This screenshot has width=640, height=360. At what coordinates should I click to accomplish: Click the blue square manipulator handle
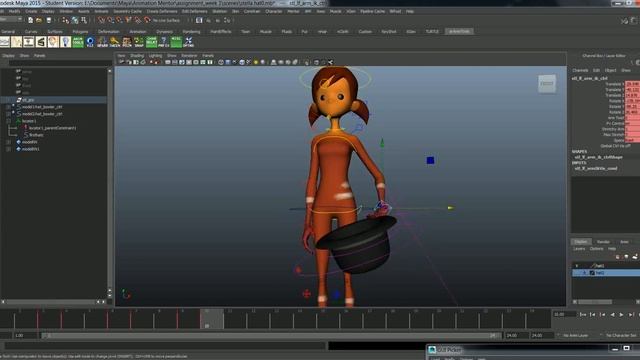pos(430,160)
